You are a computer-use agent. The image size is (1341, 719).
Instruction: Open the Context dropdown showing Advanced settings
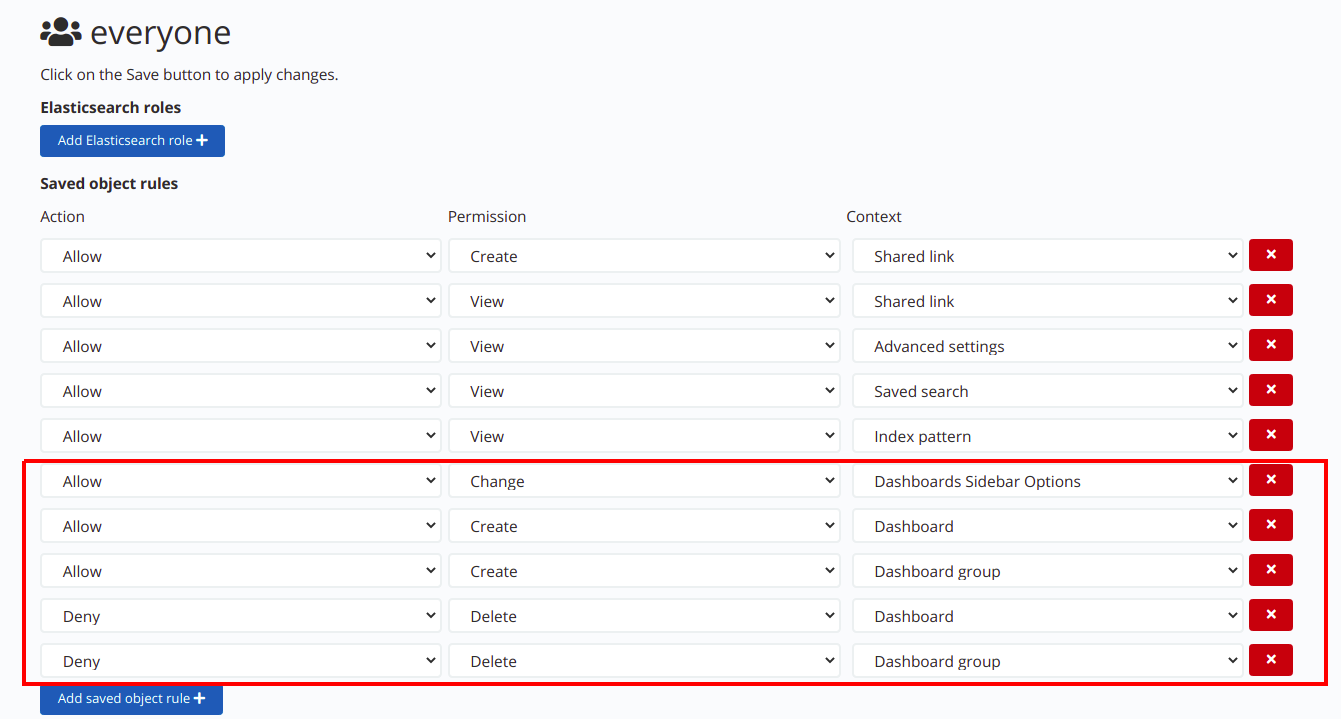[x=1047, y=345]
